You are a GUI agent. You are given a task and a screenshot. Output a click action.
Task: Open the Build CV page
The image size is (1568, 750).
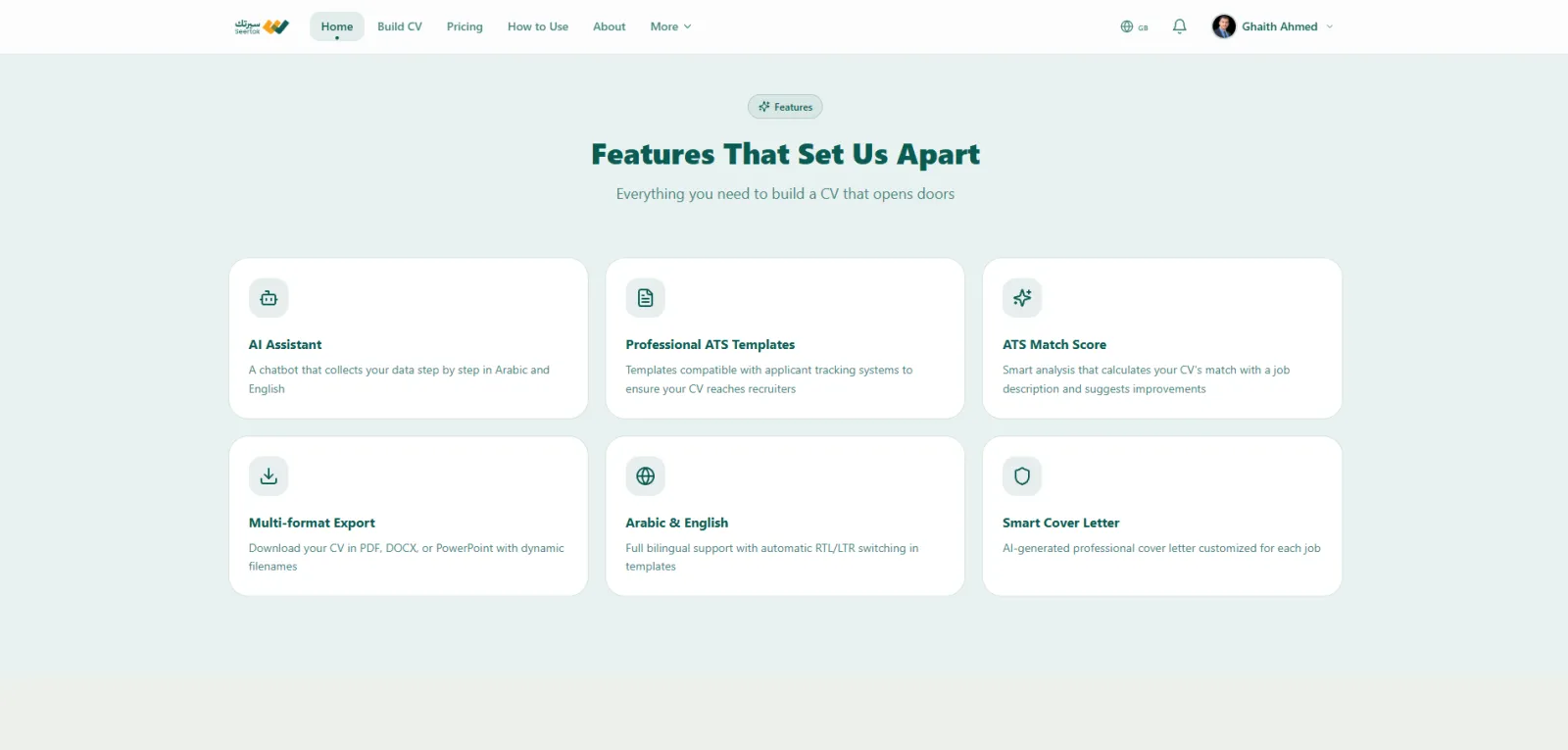pos(400,26)
